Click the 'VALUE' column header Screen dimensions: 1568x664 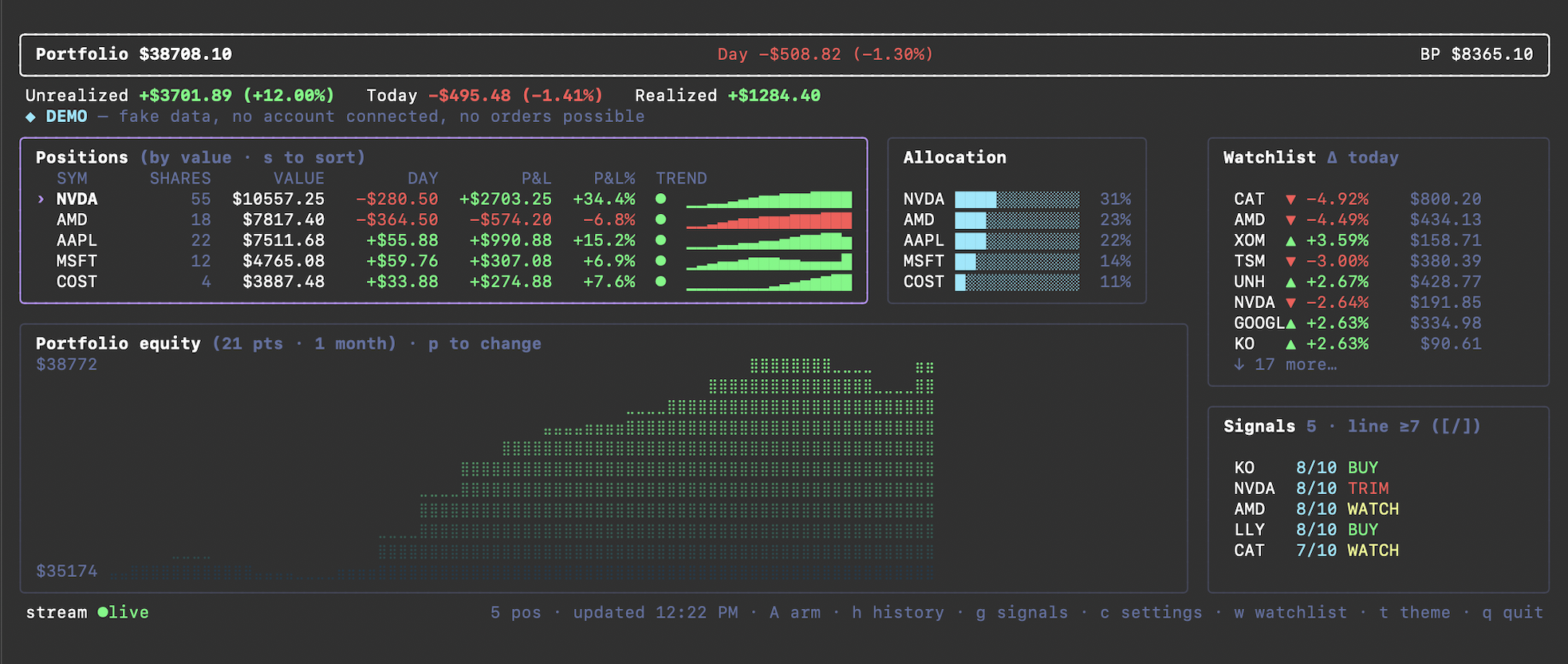299,178
